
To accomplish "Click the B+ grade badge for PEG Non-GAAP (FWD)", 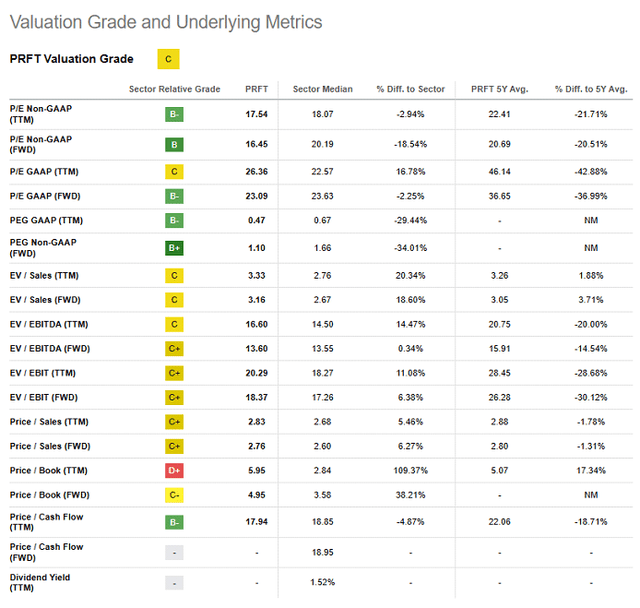I will (174, 248).
